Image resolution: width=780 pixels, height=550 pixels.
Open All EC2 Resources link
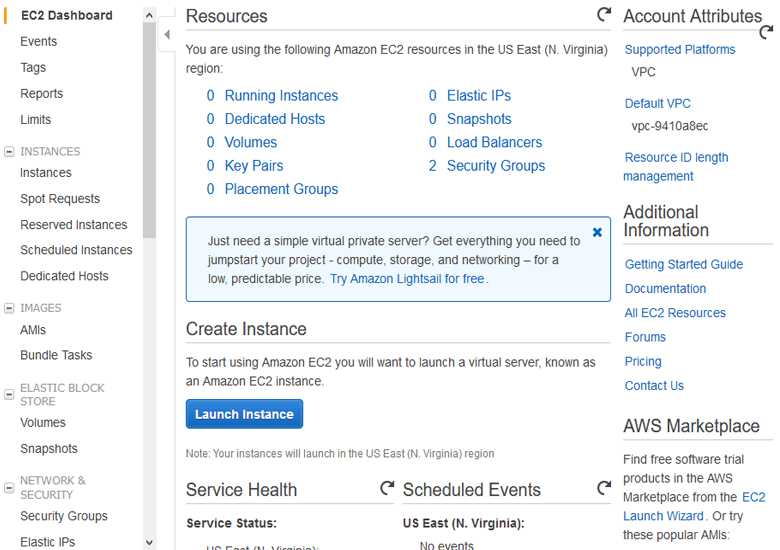(x=675, y=313)
